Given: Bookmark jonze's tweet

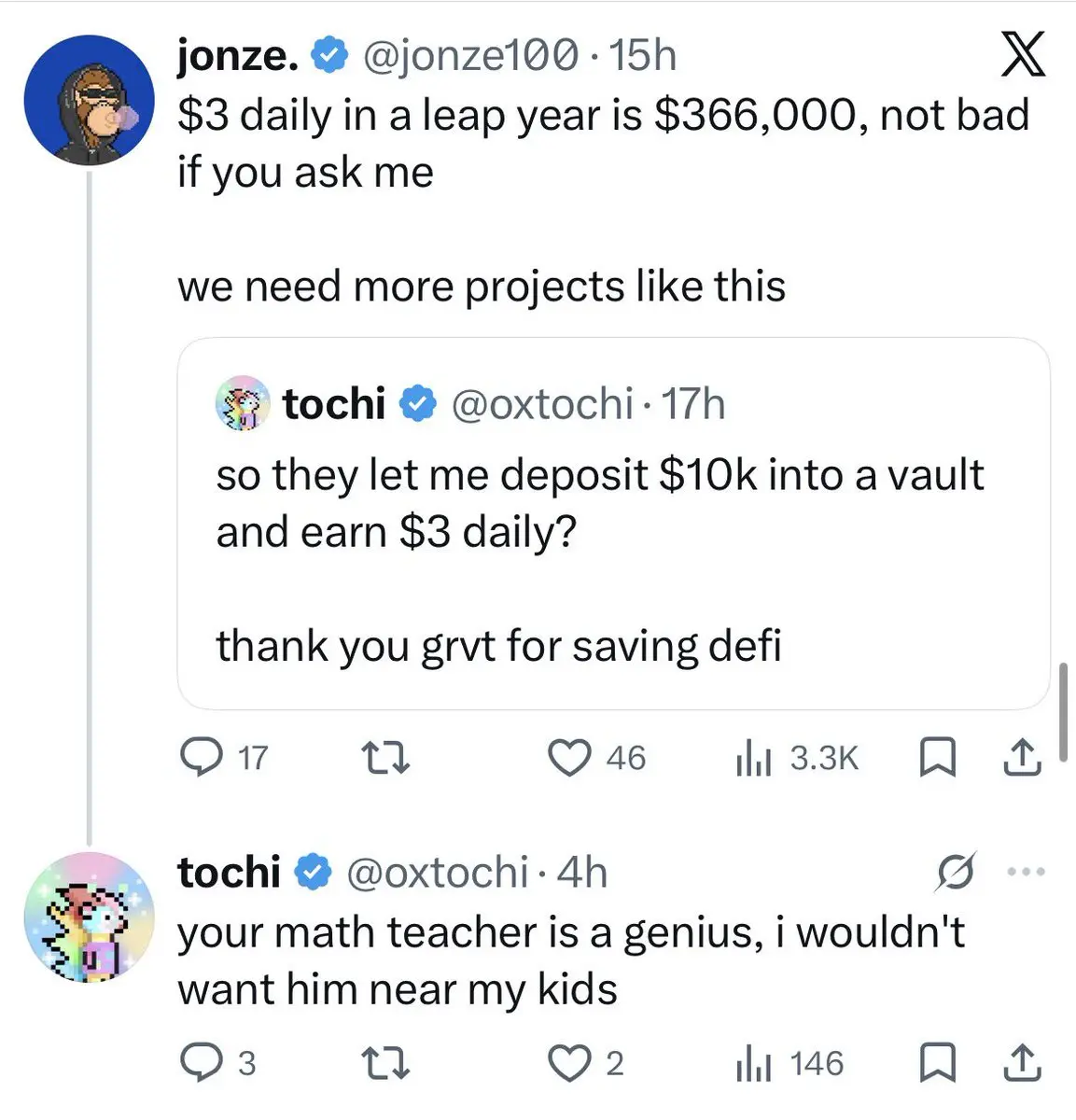Looking at the screenshot, I should pos(936,757).
